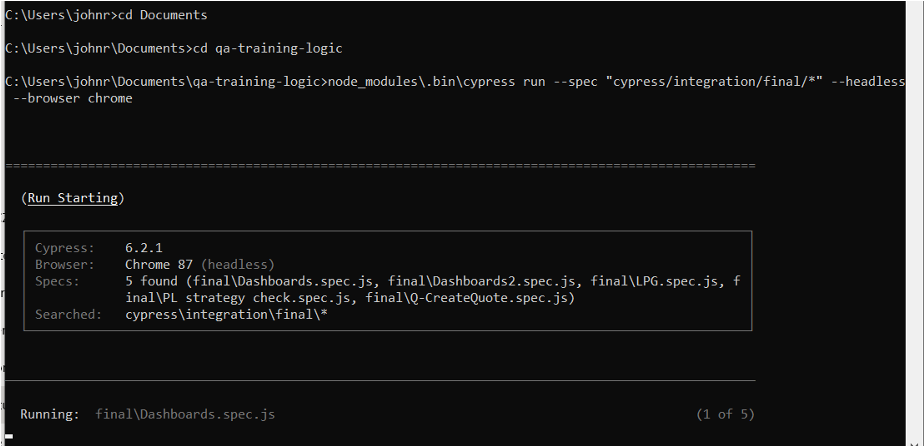Click the underlined "Run Starting" heading
Screen dimensions: 924x446
(73, 198)
